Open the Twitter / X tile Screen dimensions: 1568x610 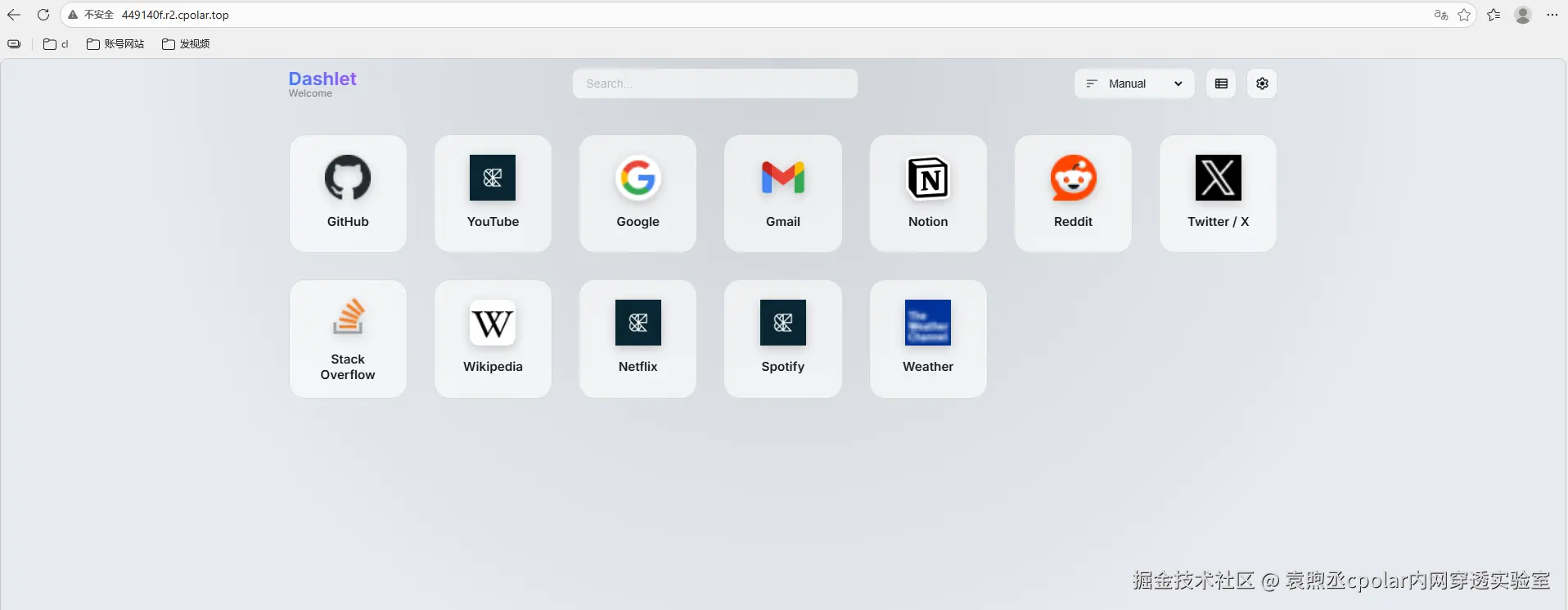[1218, 194]
